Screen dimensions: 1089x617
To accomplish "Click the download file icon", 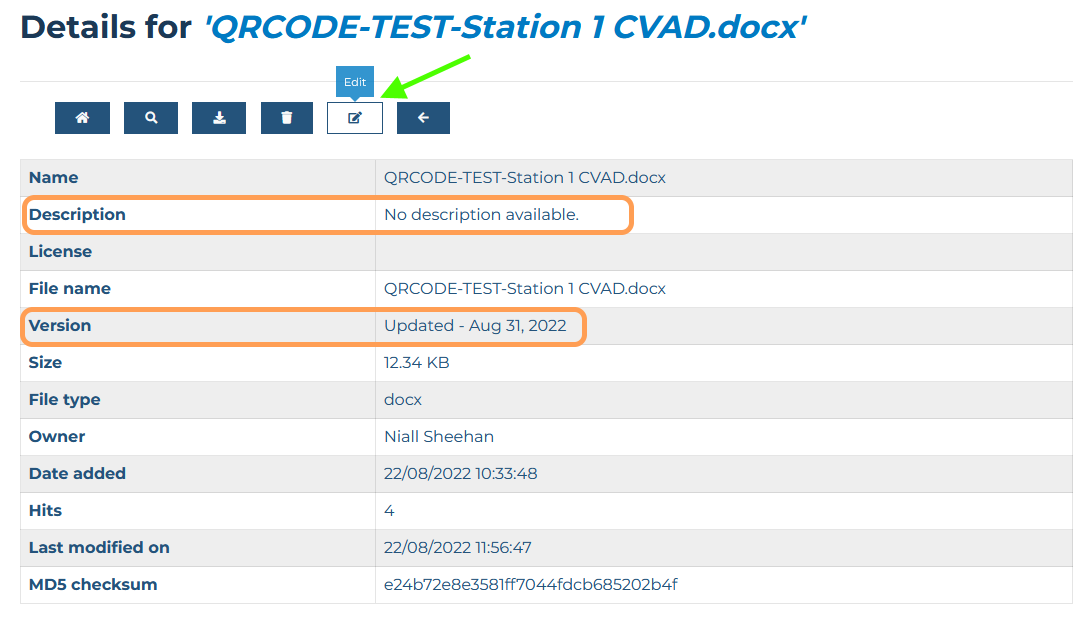I will tap(219, 117).
